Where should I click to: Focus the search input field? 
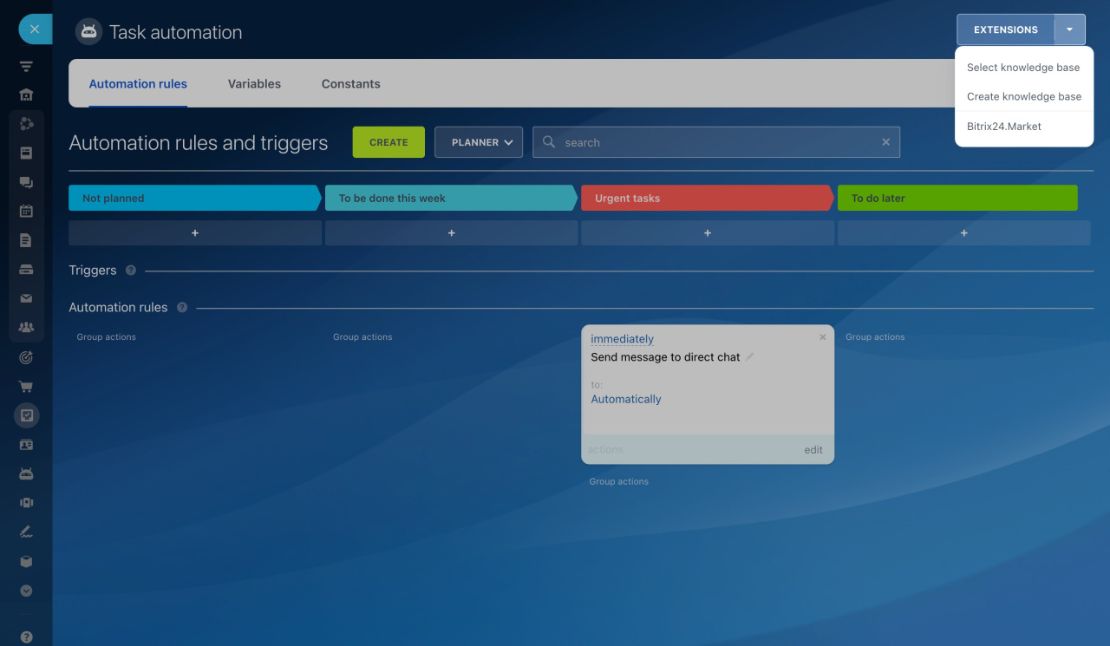coord(716,142)
